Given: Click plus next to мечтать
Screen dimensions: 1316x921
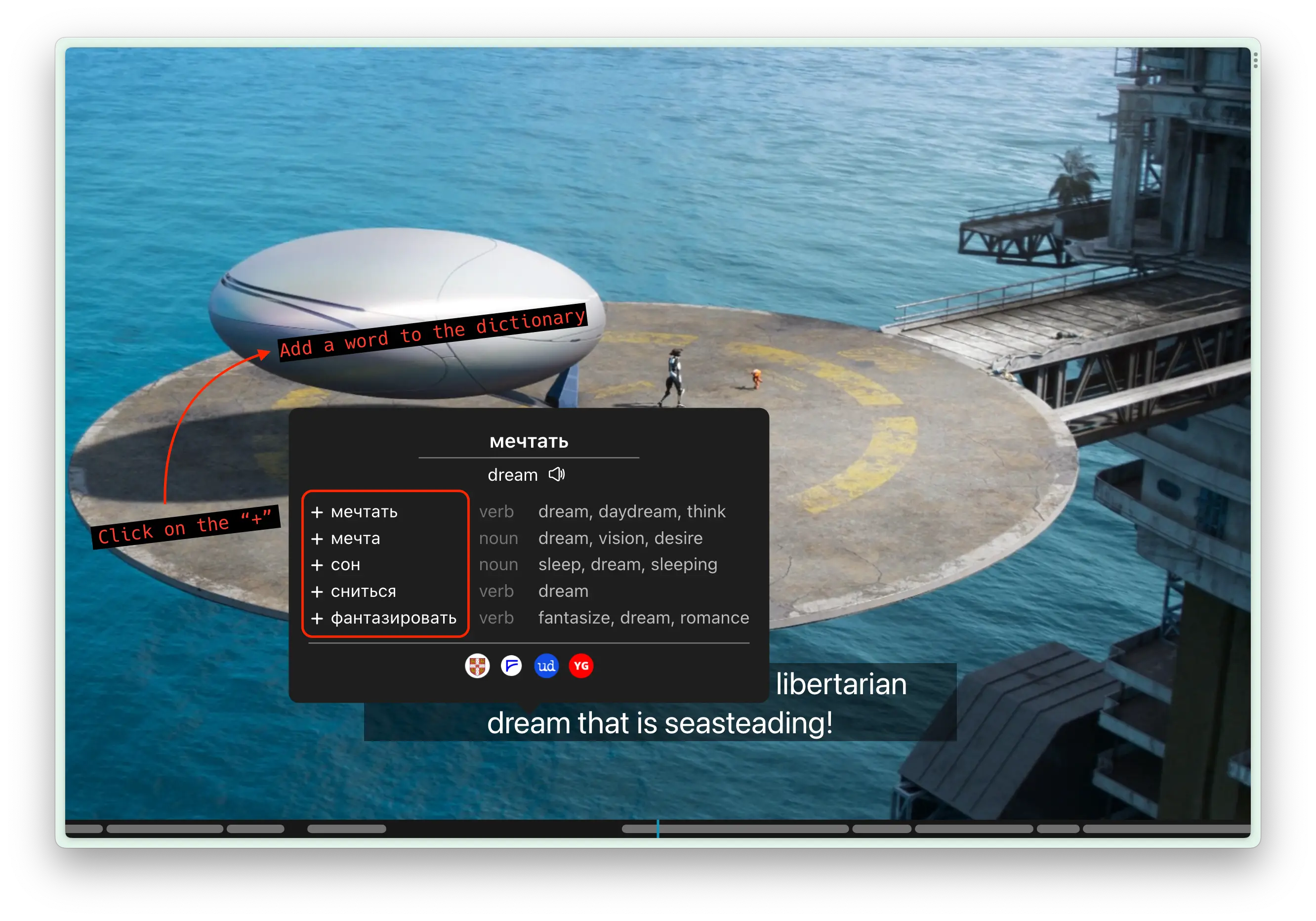Looking at the screenshot, I should [317, 512].
